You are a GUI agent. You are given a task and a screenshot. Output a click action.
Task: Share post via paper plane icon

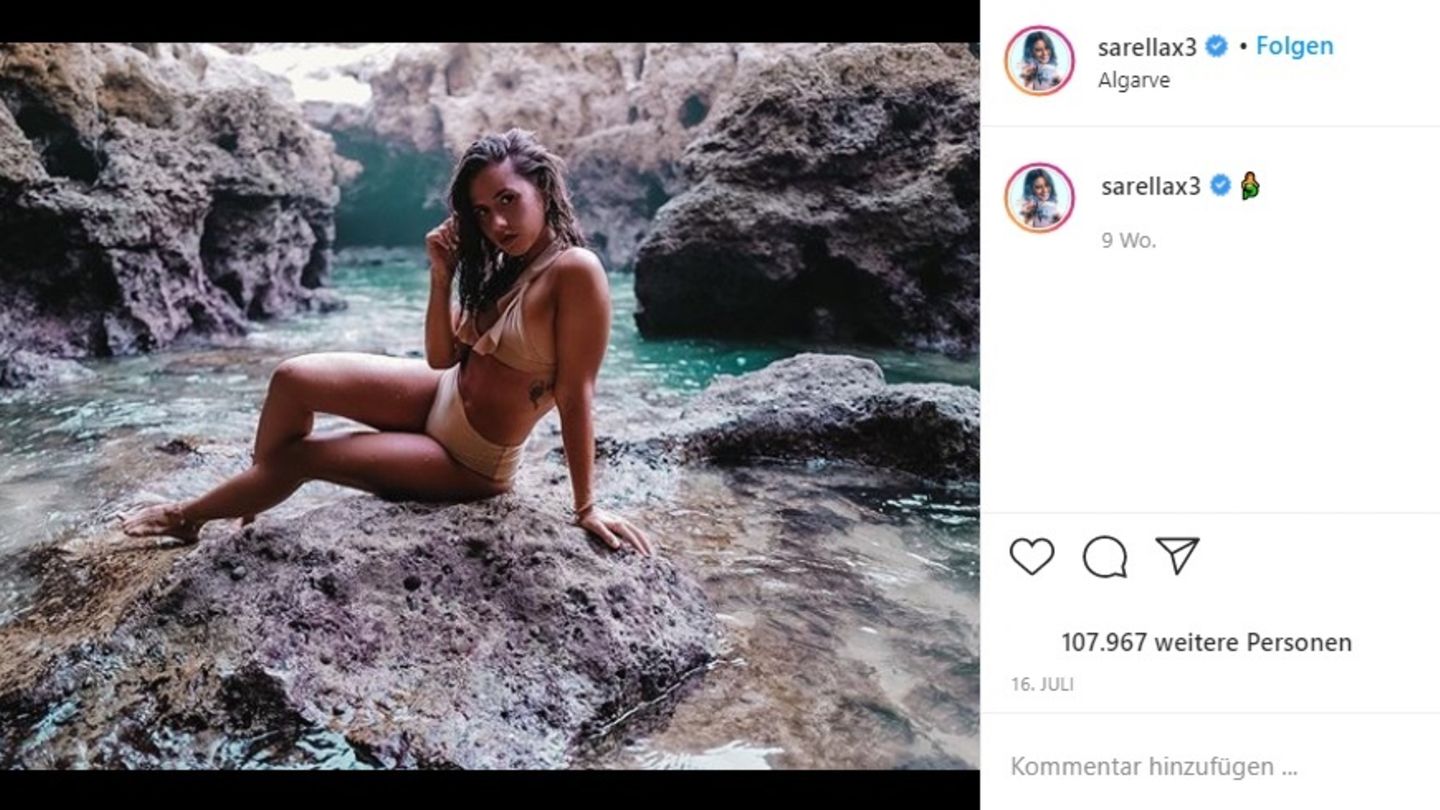1177,555
